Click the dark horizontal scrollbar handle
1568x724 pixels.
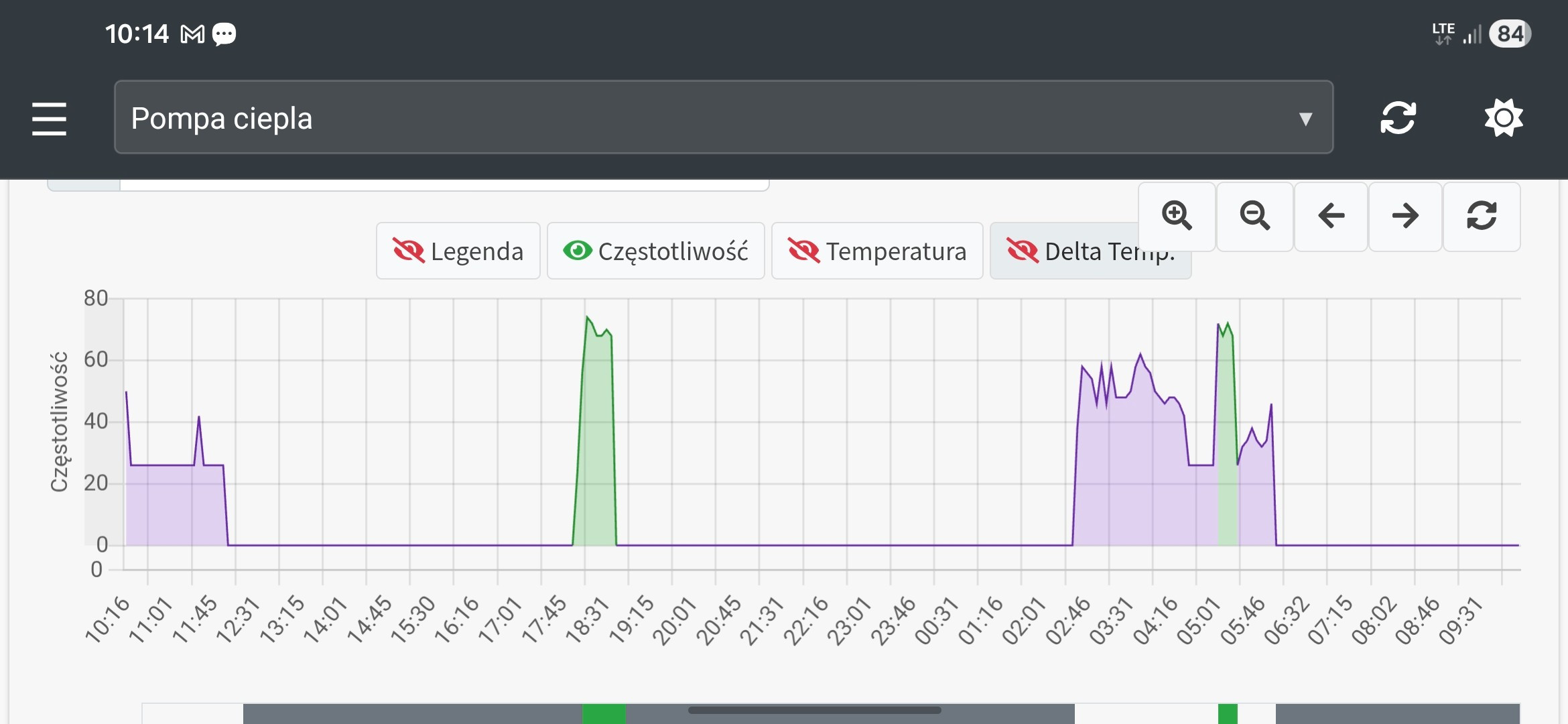814,710
